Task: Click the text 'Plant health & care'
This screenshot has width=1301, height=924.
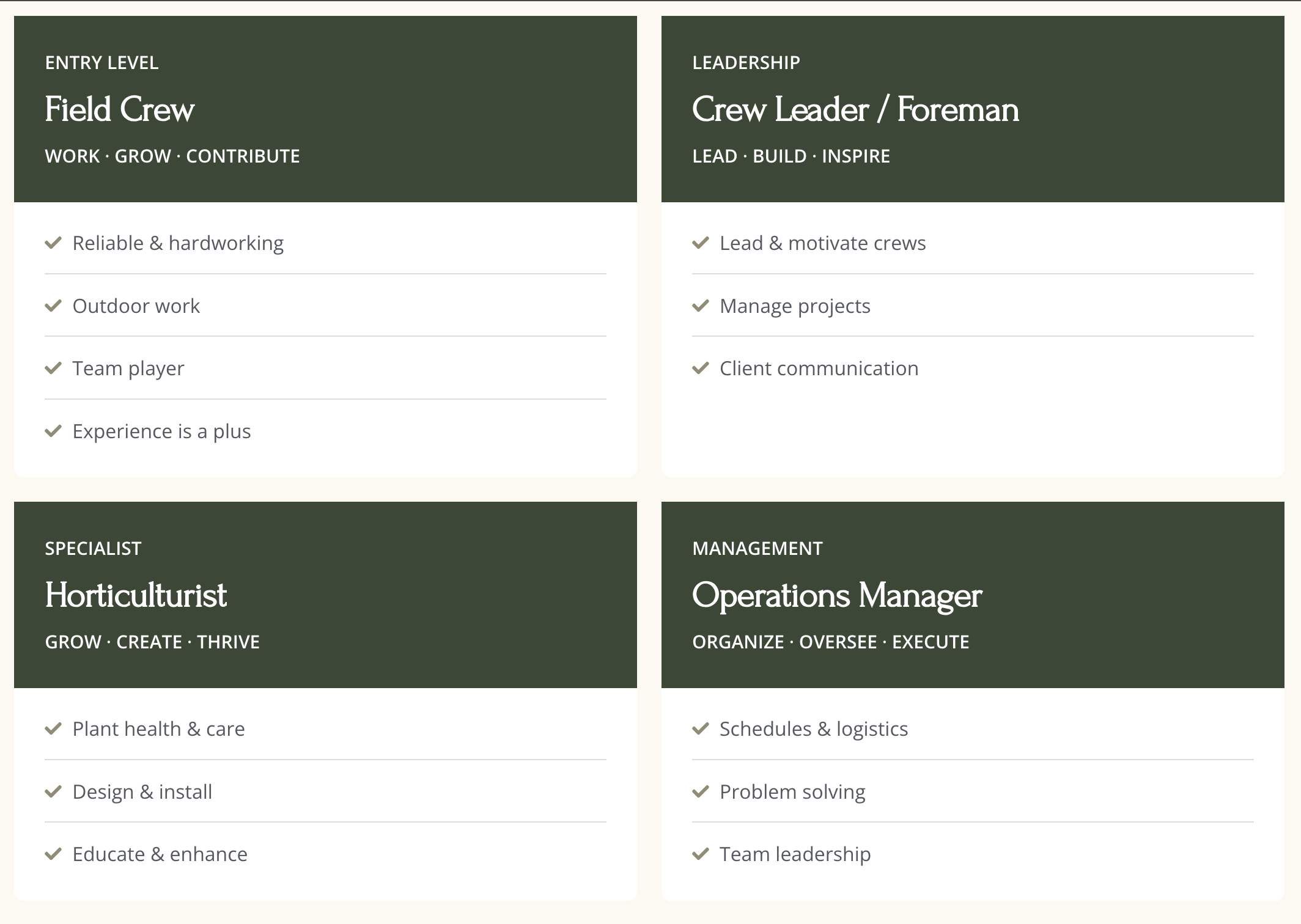Action: coord(158,729)
